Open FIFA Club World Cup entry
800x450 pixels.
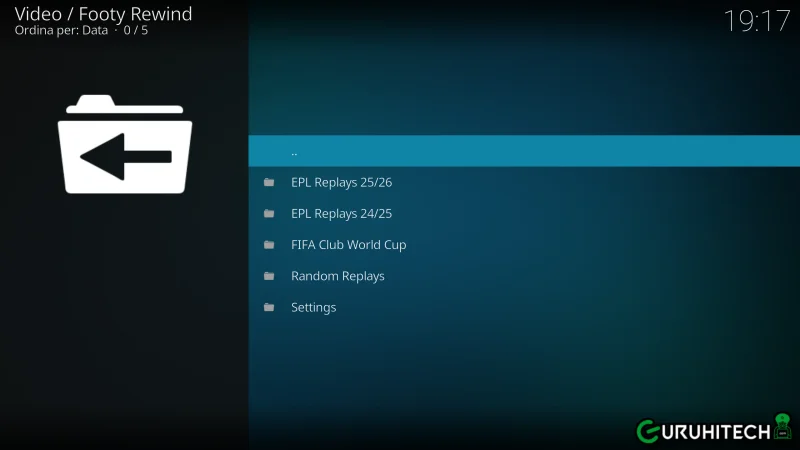tap(524, 244)
